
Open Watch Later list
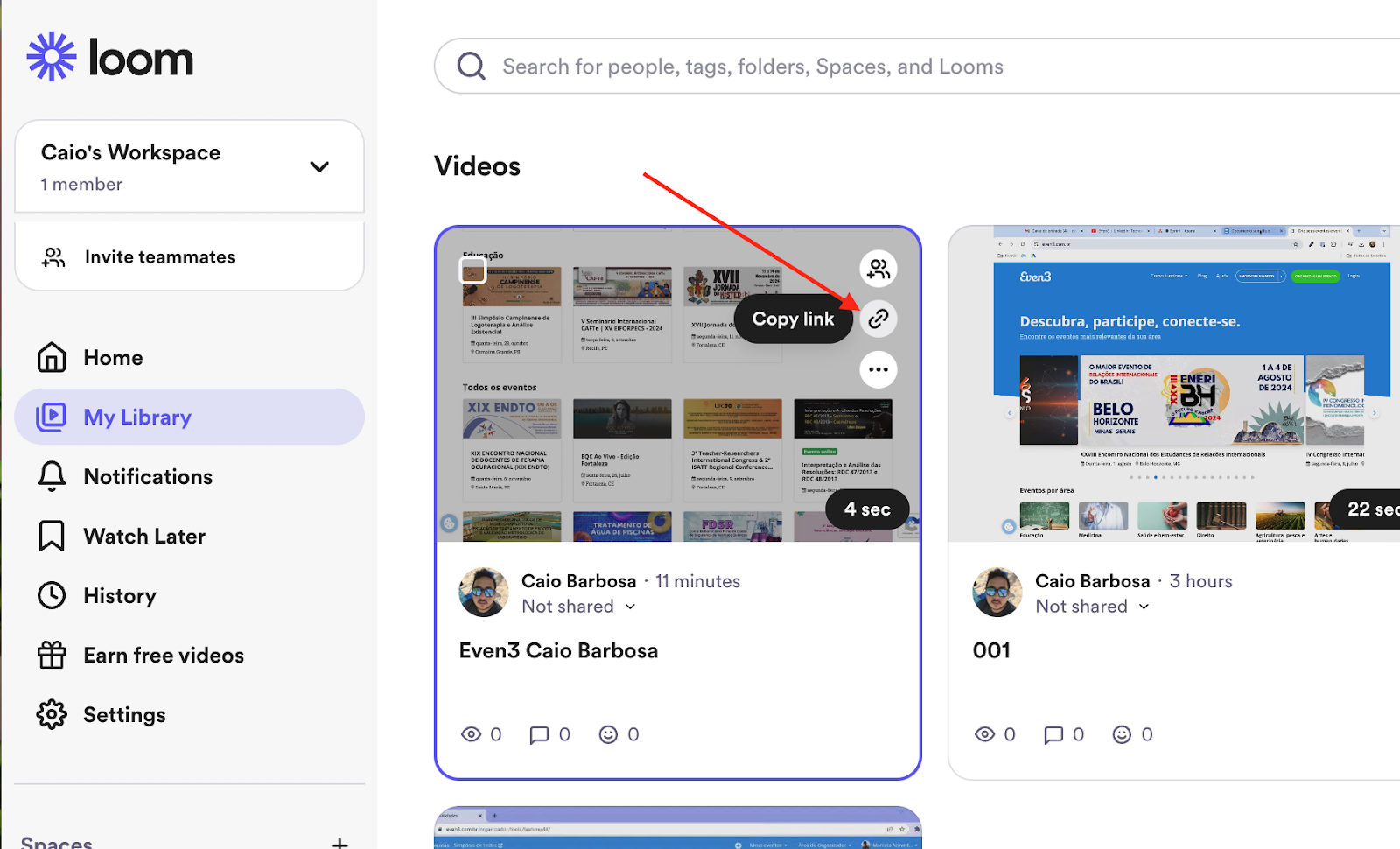click(x=190, y=536)
